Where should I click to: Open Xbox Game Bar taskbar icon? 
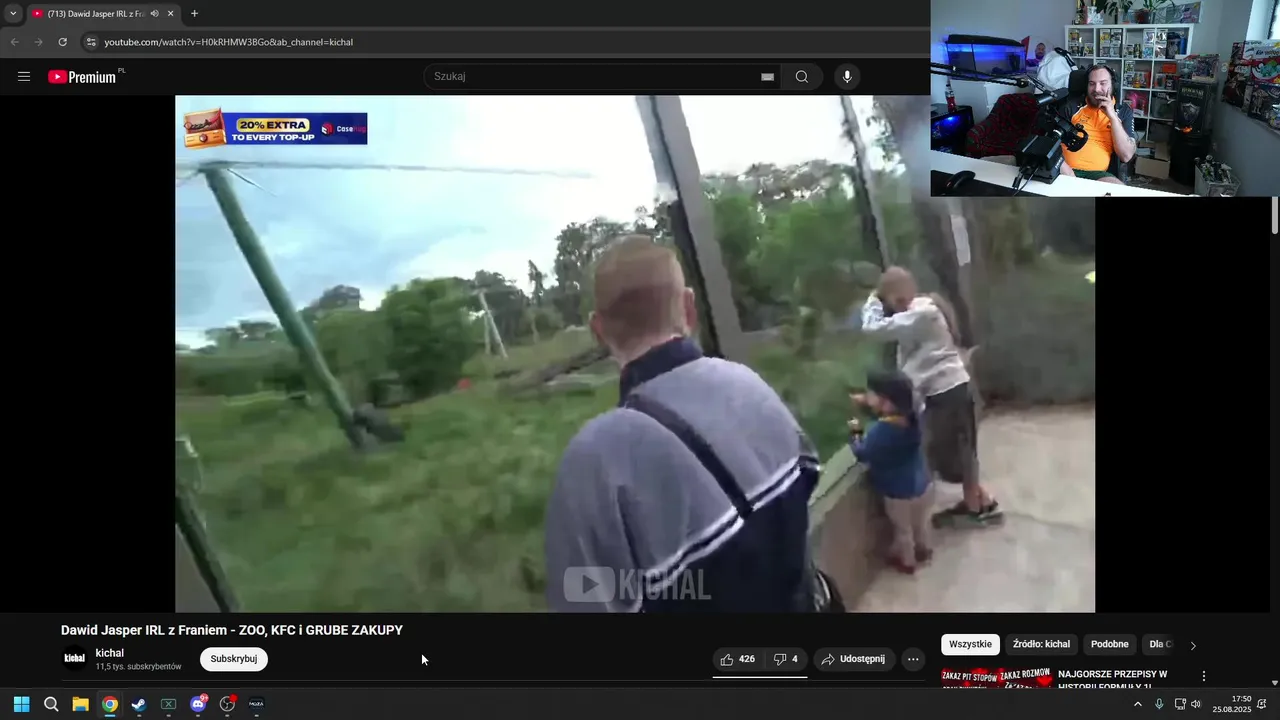tap(168, 704)
